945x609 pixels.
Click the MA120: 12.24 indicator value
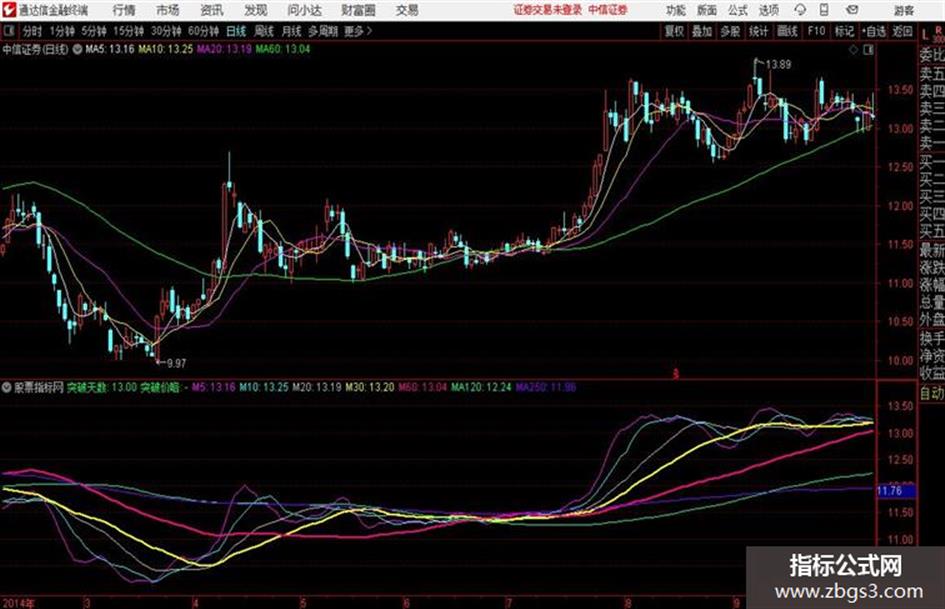point(481,387)
